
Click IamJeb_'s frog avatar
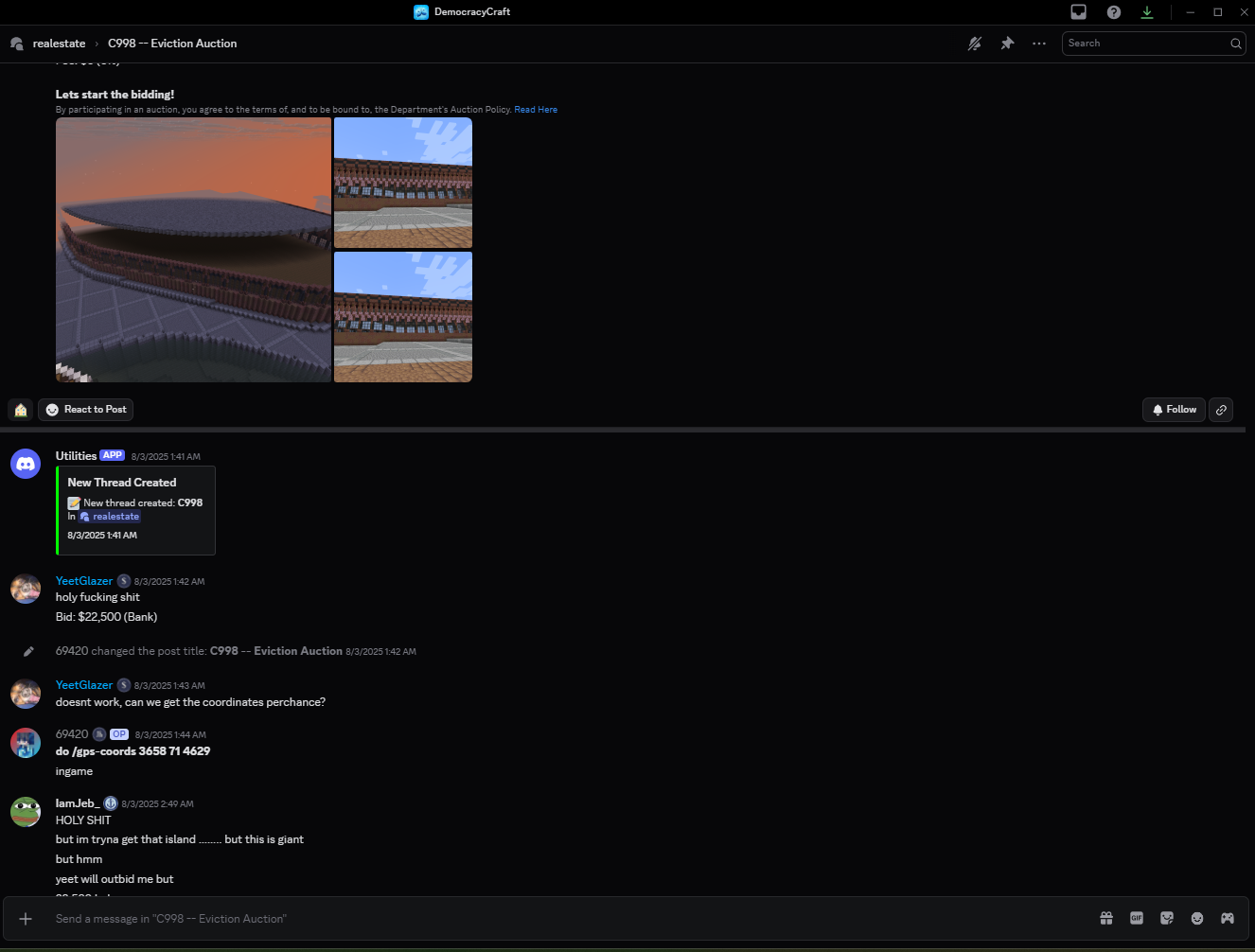tap(26, 812)
